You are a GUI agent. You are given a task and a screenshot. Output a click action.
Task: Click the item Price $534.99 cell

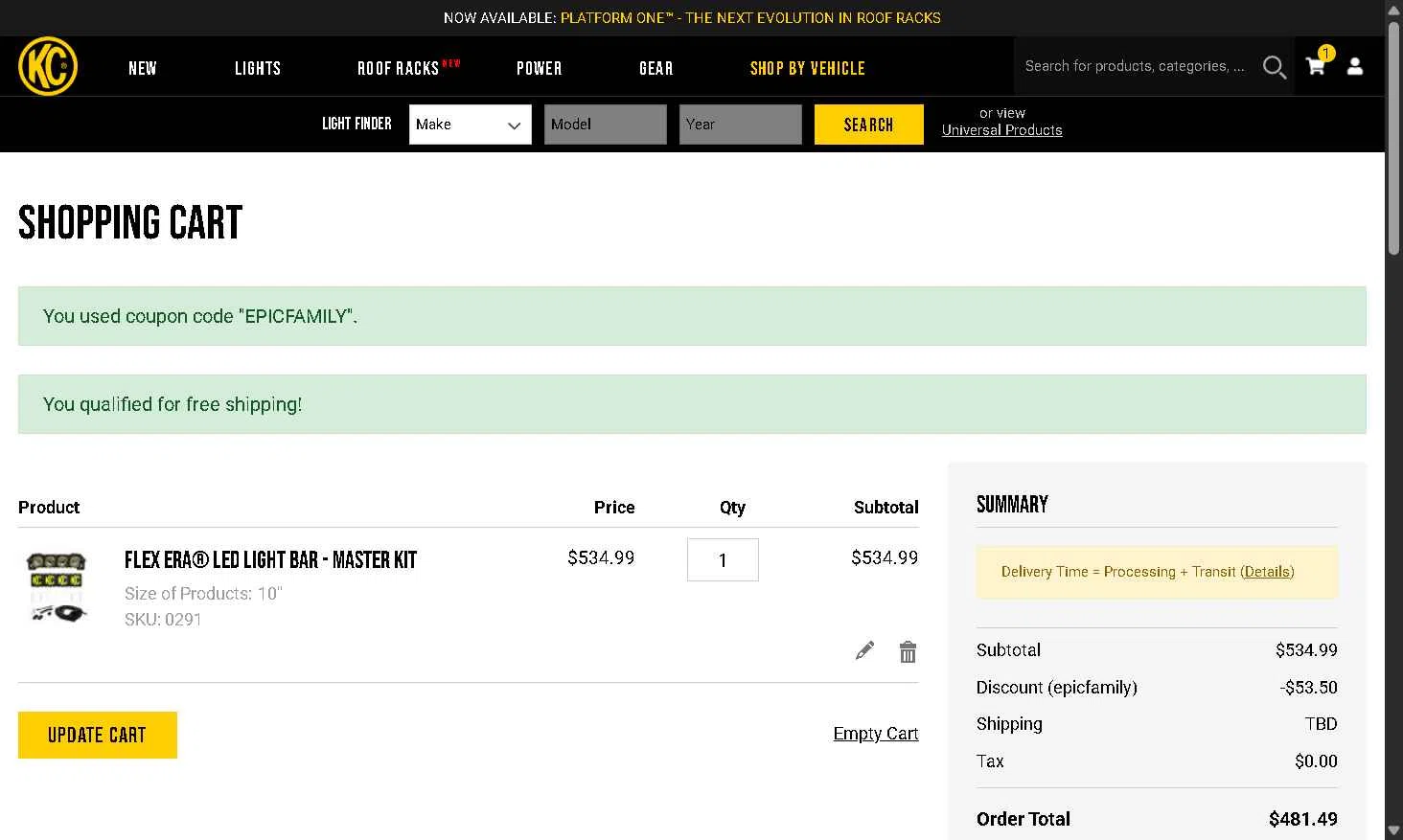tap(601, 557)
